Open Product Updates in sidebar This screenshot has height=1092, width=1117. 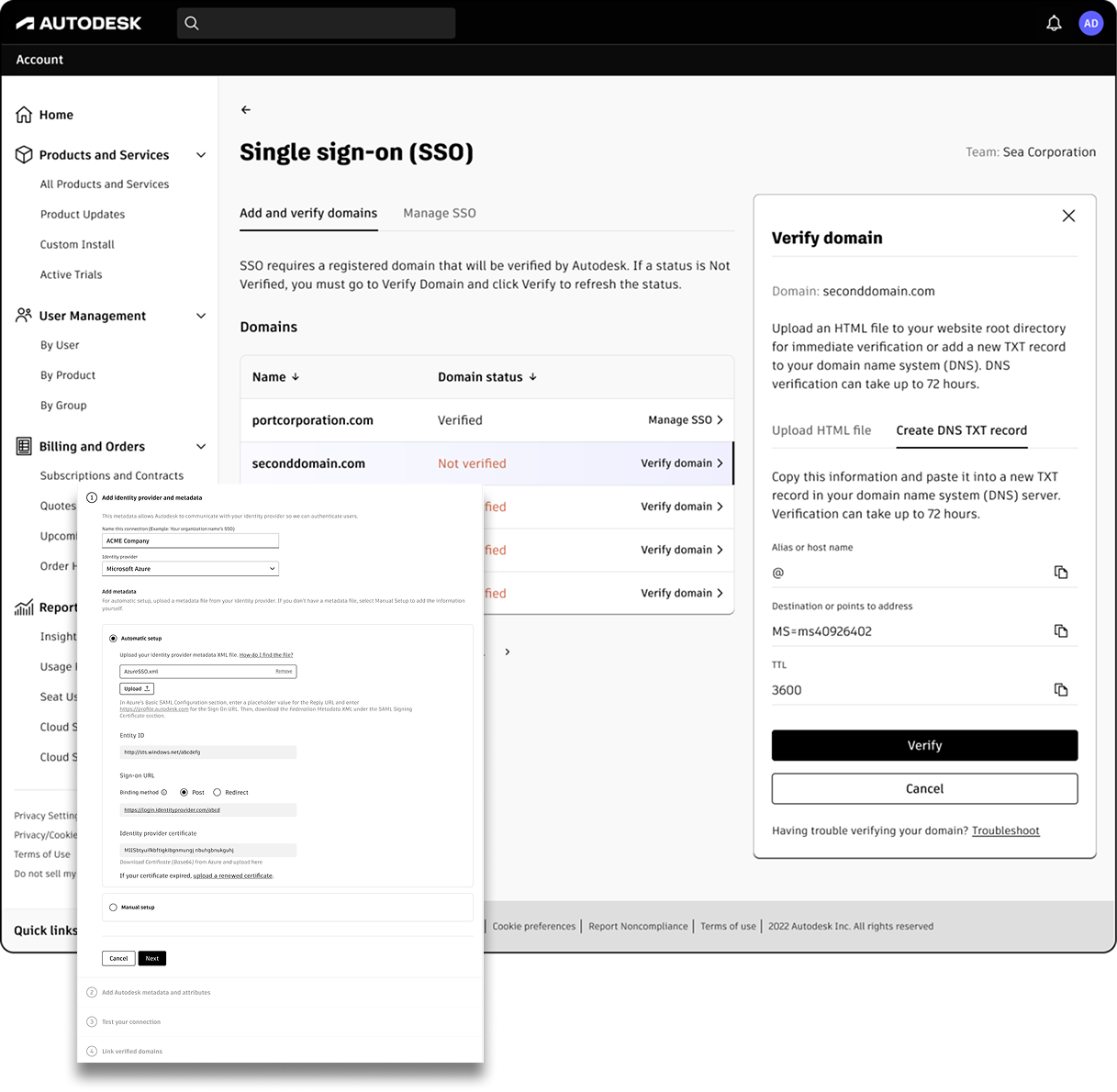tap(83, 215)
